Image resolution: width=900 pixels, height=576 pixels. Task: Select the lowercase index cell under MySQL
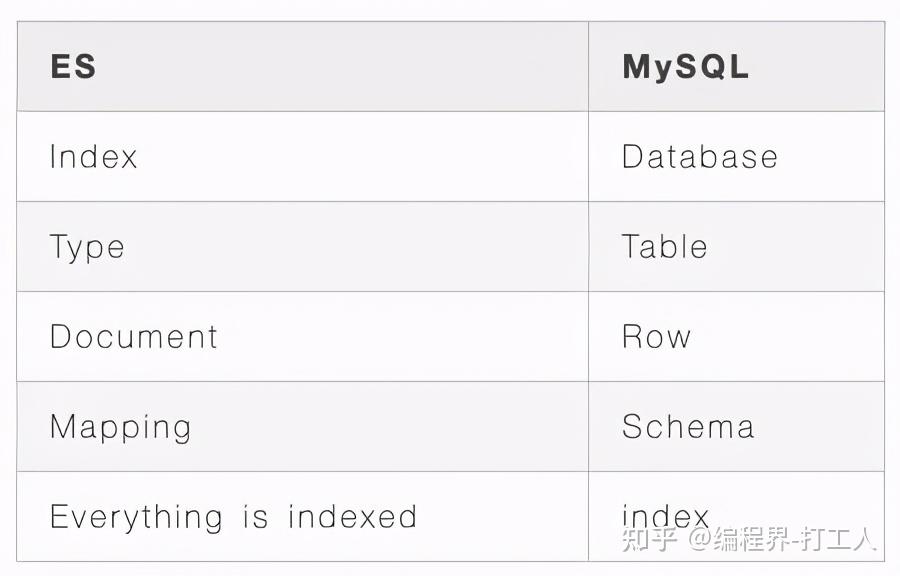pyautogui.click(x=665, y=515)
